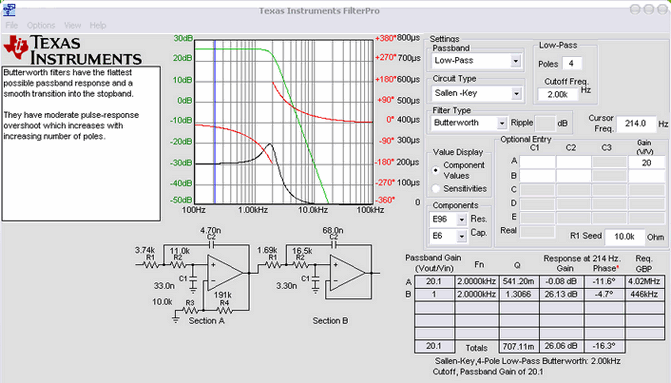The image size is (671, 383).
Task: Select the Component Values radio button
Action: (x=436, y=170)
